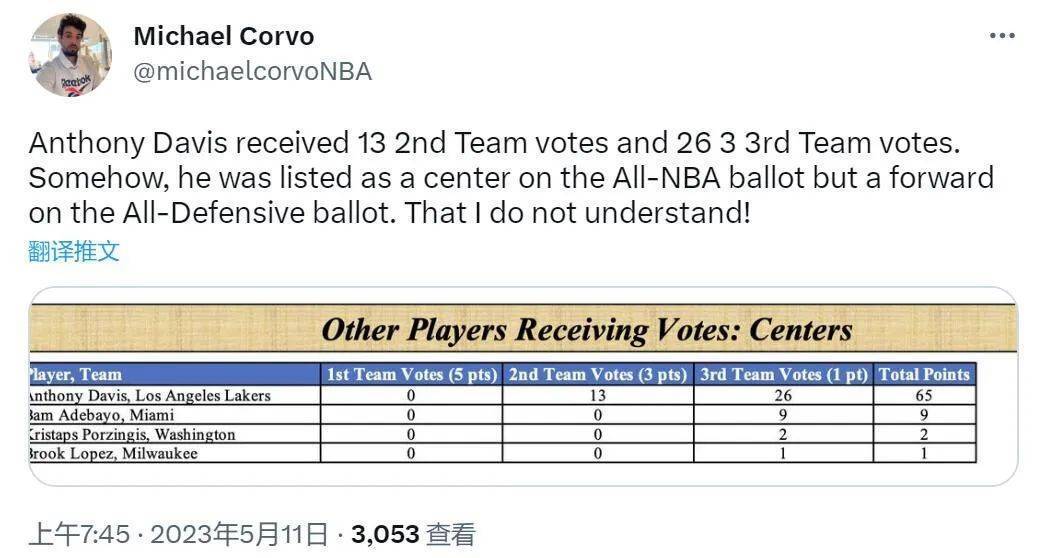Screen dimensions: 1045x558
Task: Click the Anthony Davis, Los Angeles Lakers row
Action: pyautogui.click(x=503, y=395)
